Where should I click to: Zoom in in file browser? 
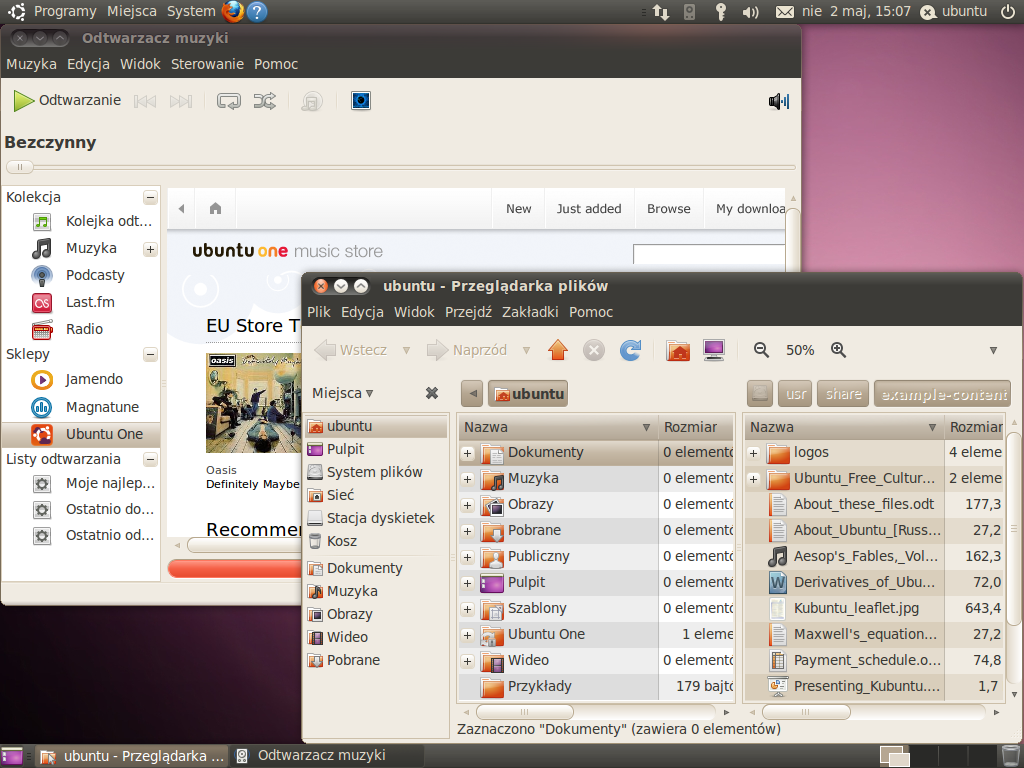(839, 350)
